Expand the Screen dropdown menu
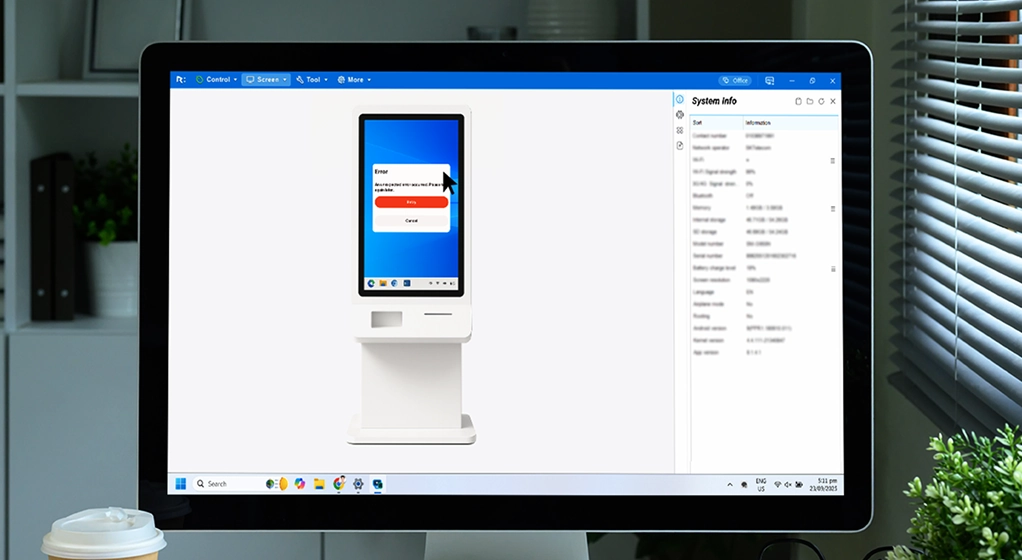The image size is (1022, 560). tap(266, 80)
